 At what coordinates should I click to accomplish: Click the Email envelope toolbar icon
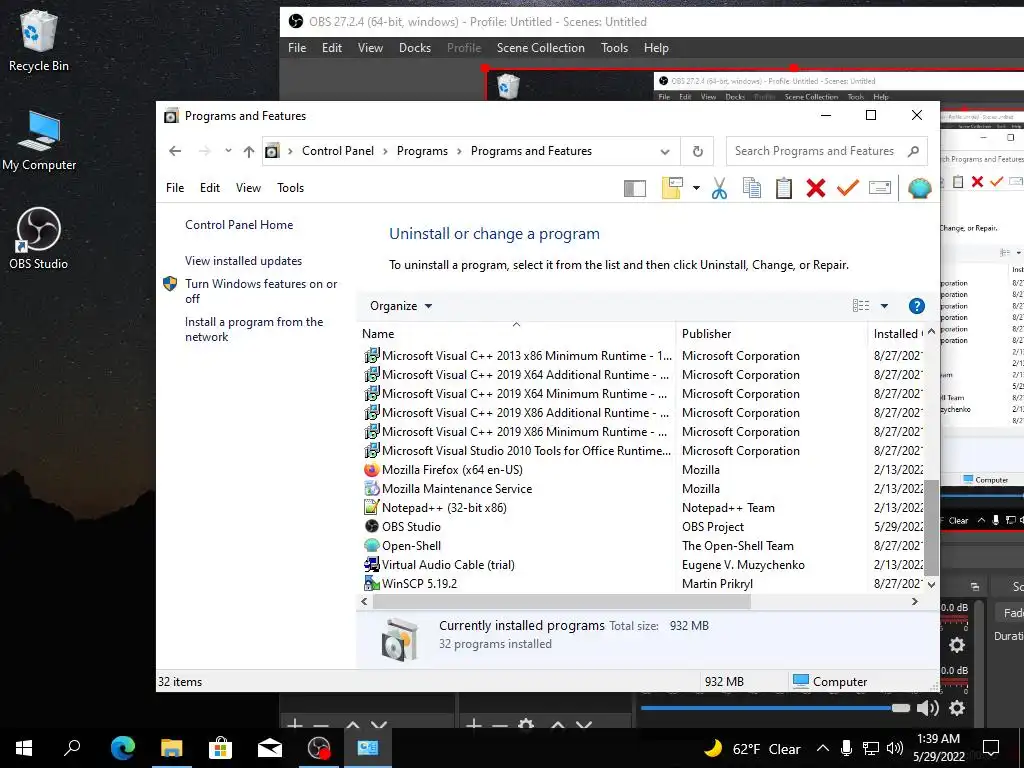tap(880, 188)
